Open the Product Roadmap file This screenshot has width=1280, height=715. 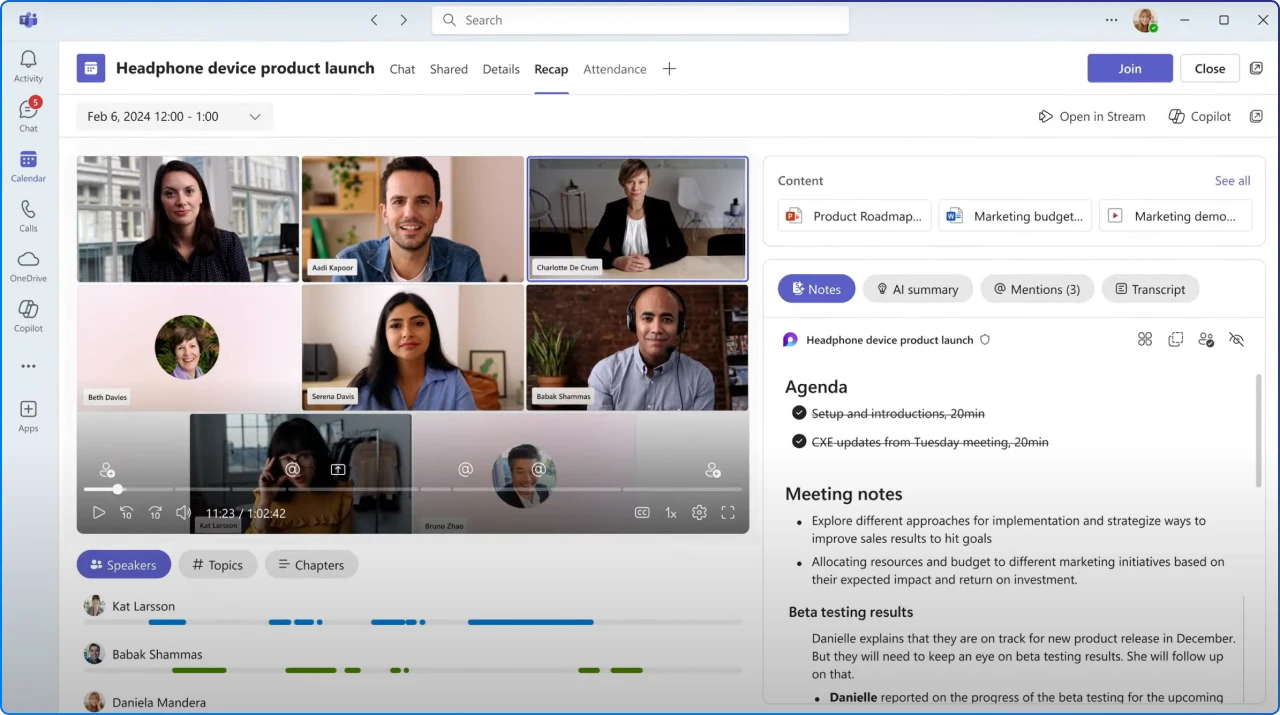click(x=855, y=216)
